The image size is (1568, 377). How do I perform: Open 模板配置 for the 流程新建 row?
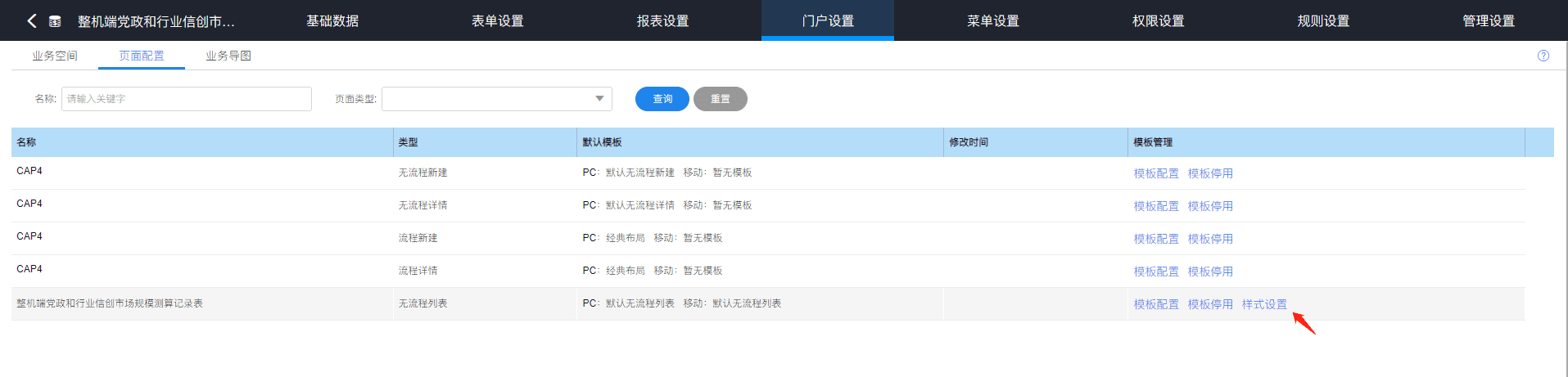[x=1156, y=239]
